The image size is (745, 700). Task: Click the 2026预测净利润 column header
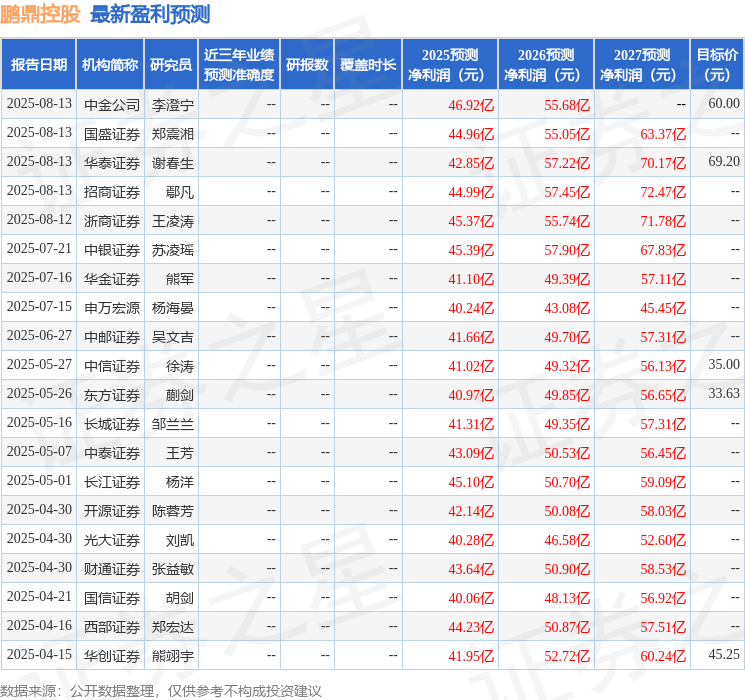pyautogui.click(x=545, y=65)
